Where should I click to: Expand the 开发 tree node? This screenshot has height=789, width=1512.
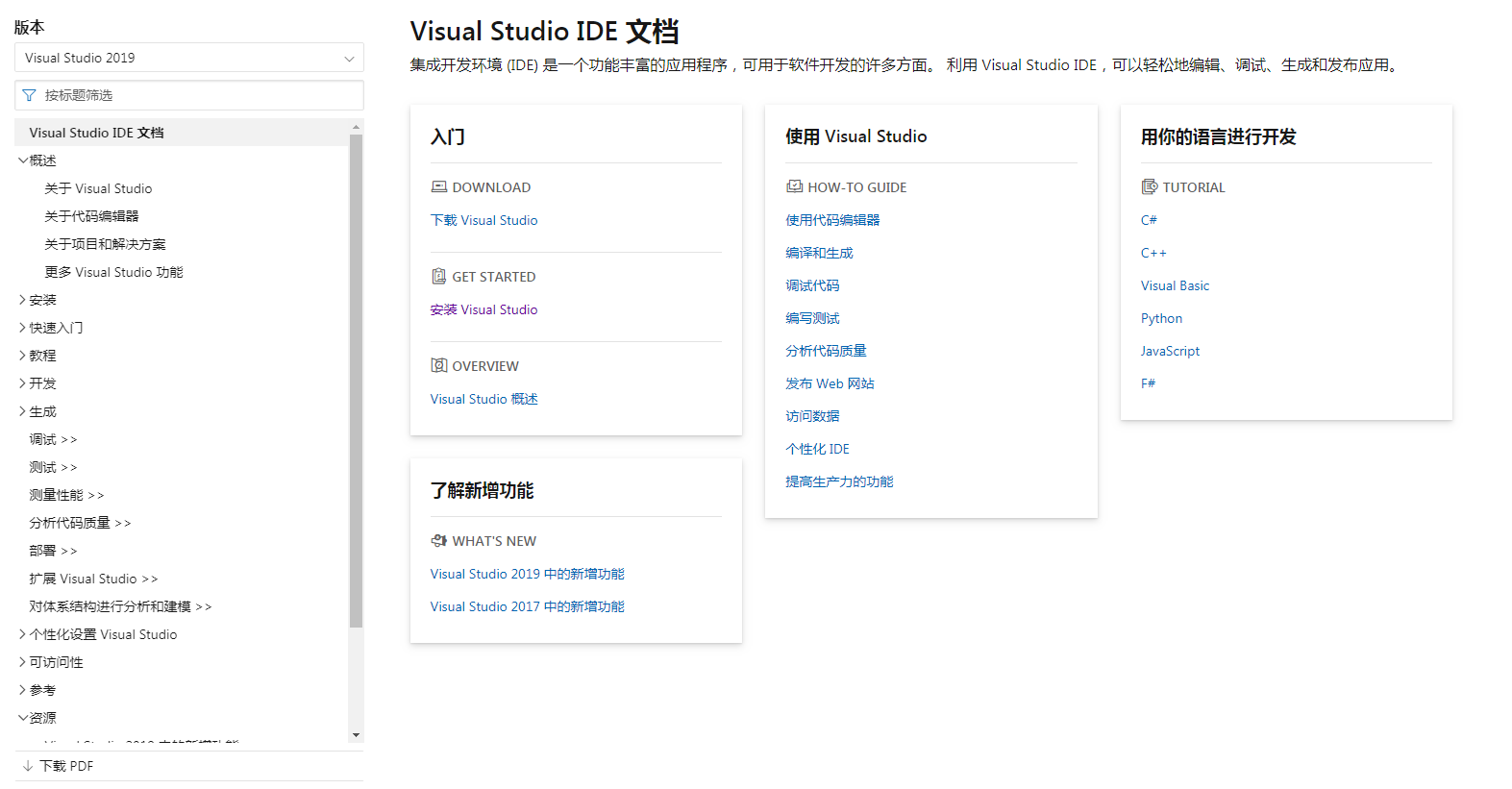tap(22, 383)
